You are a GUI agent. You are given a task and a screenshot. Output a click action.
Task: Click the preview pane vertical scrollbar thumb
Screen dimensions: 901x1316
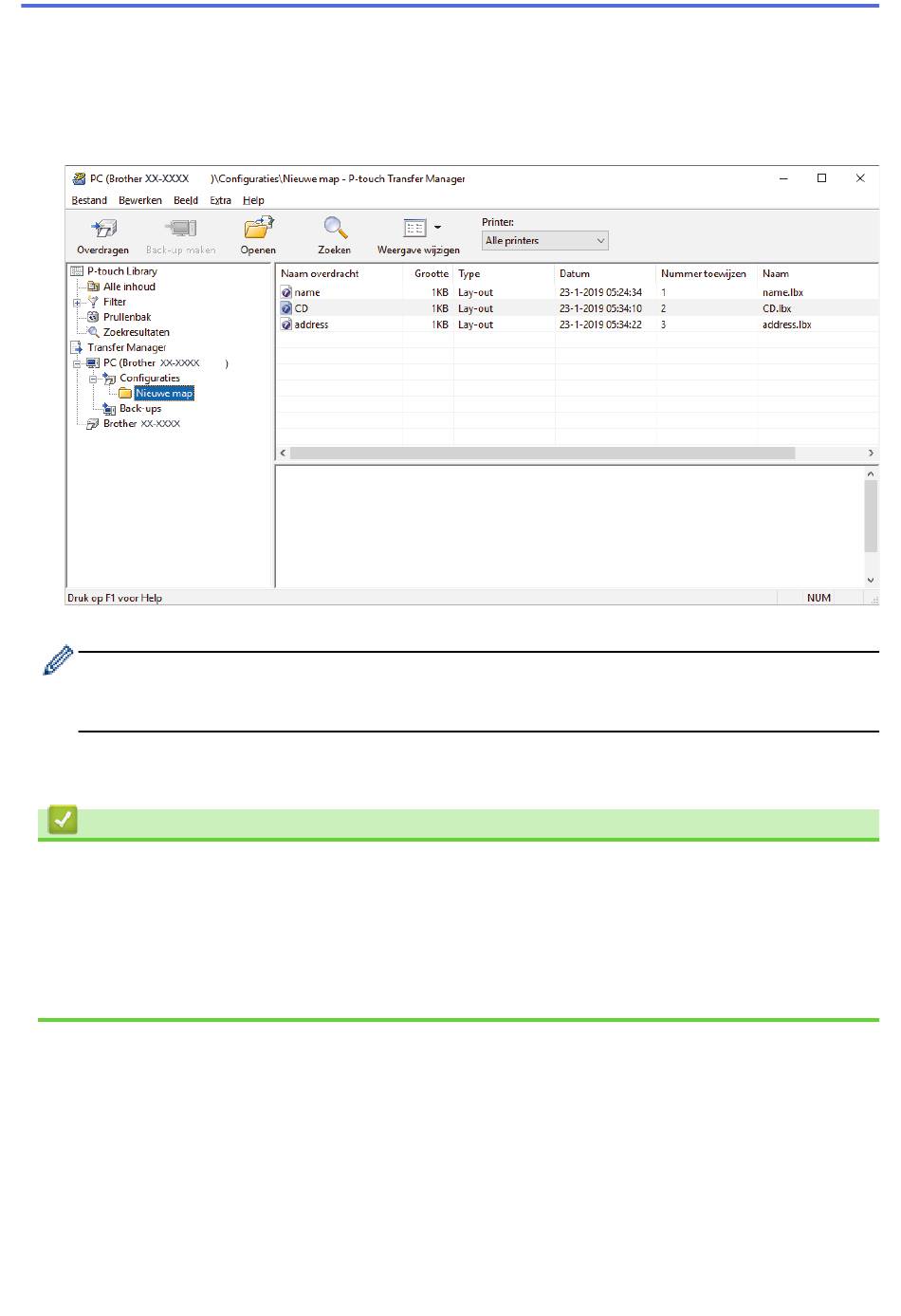coord(871,515)
